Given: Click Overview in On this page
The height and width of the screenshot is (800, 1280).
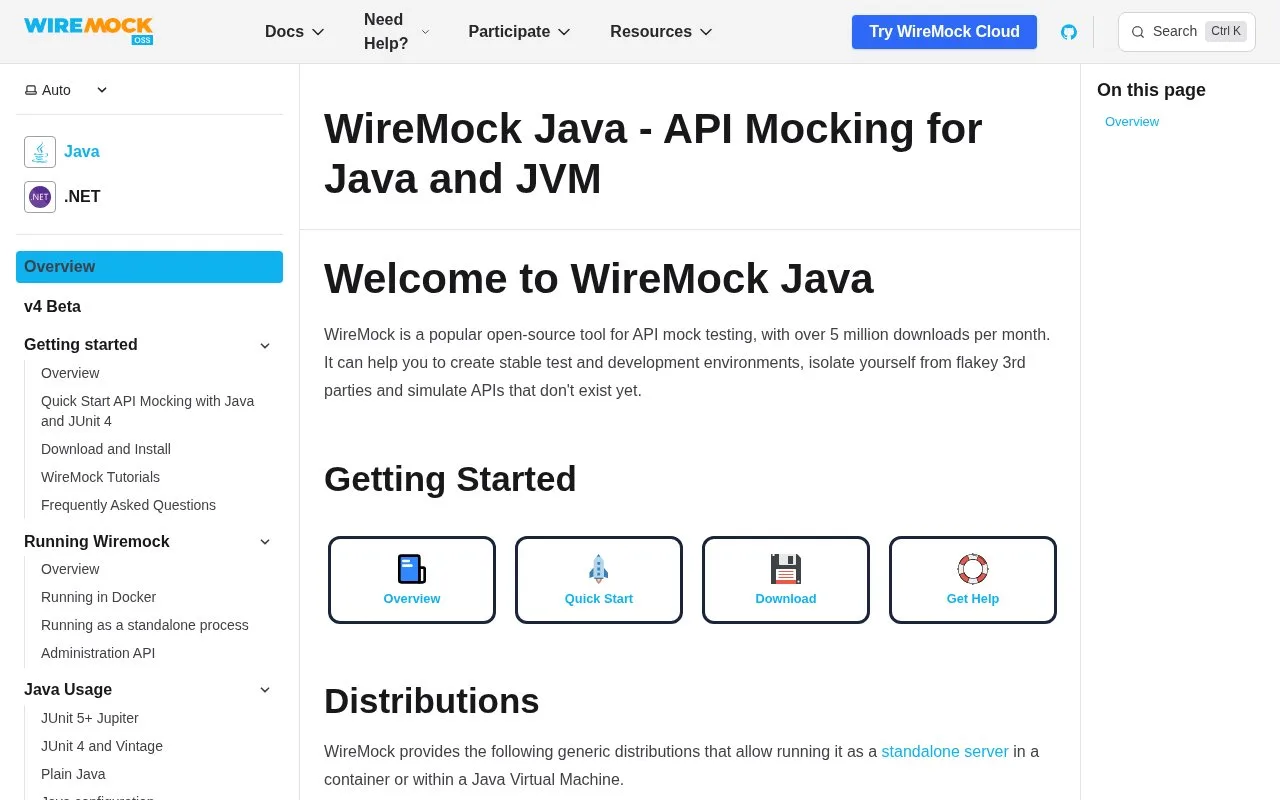Looking at the screenshot, I should (x=1132, y=122).
